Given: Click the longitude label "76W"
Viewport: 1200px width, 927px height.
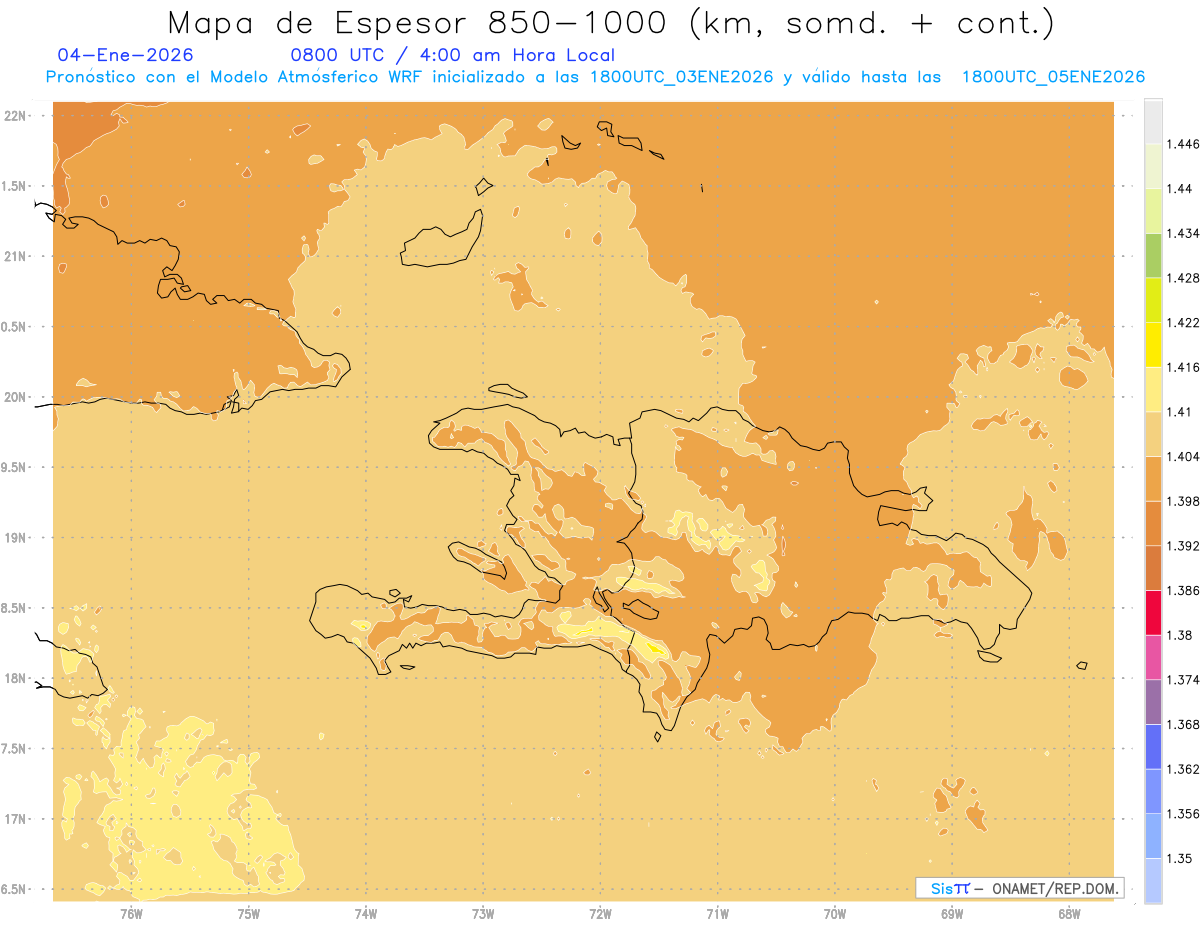Looking at the screenshot, I should (x=131, y=913).
